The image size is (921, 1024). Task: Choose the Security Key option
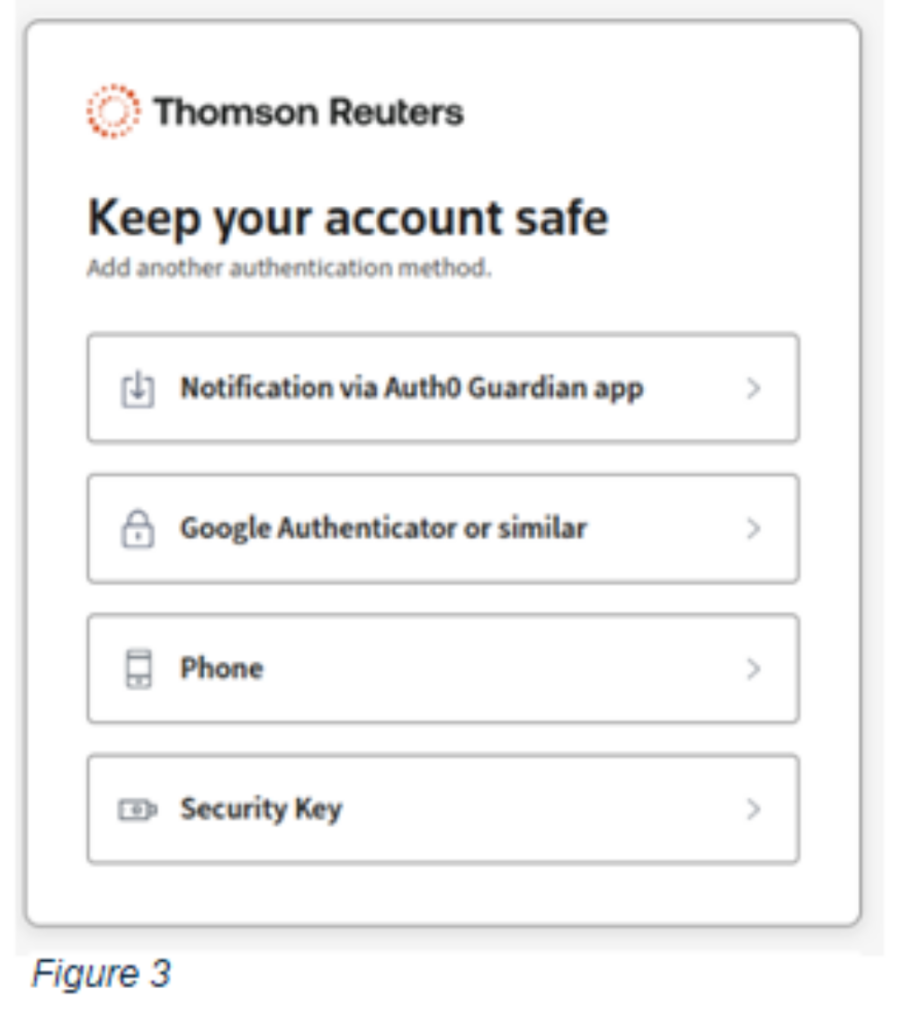pyautogui.click(x=443, y=809)
